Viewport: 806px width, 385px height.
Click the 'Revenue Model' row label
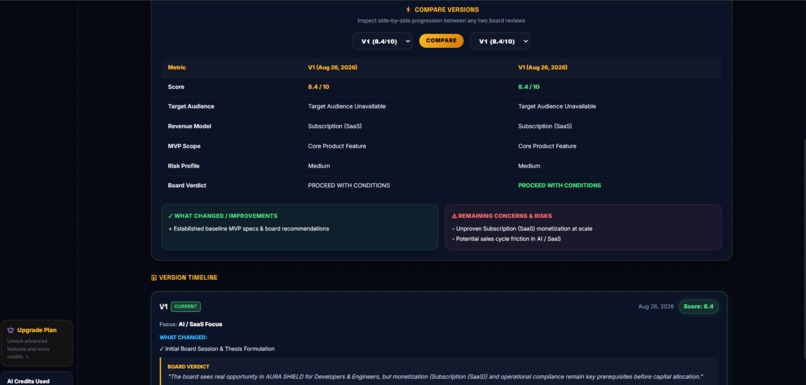189,126
